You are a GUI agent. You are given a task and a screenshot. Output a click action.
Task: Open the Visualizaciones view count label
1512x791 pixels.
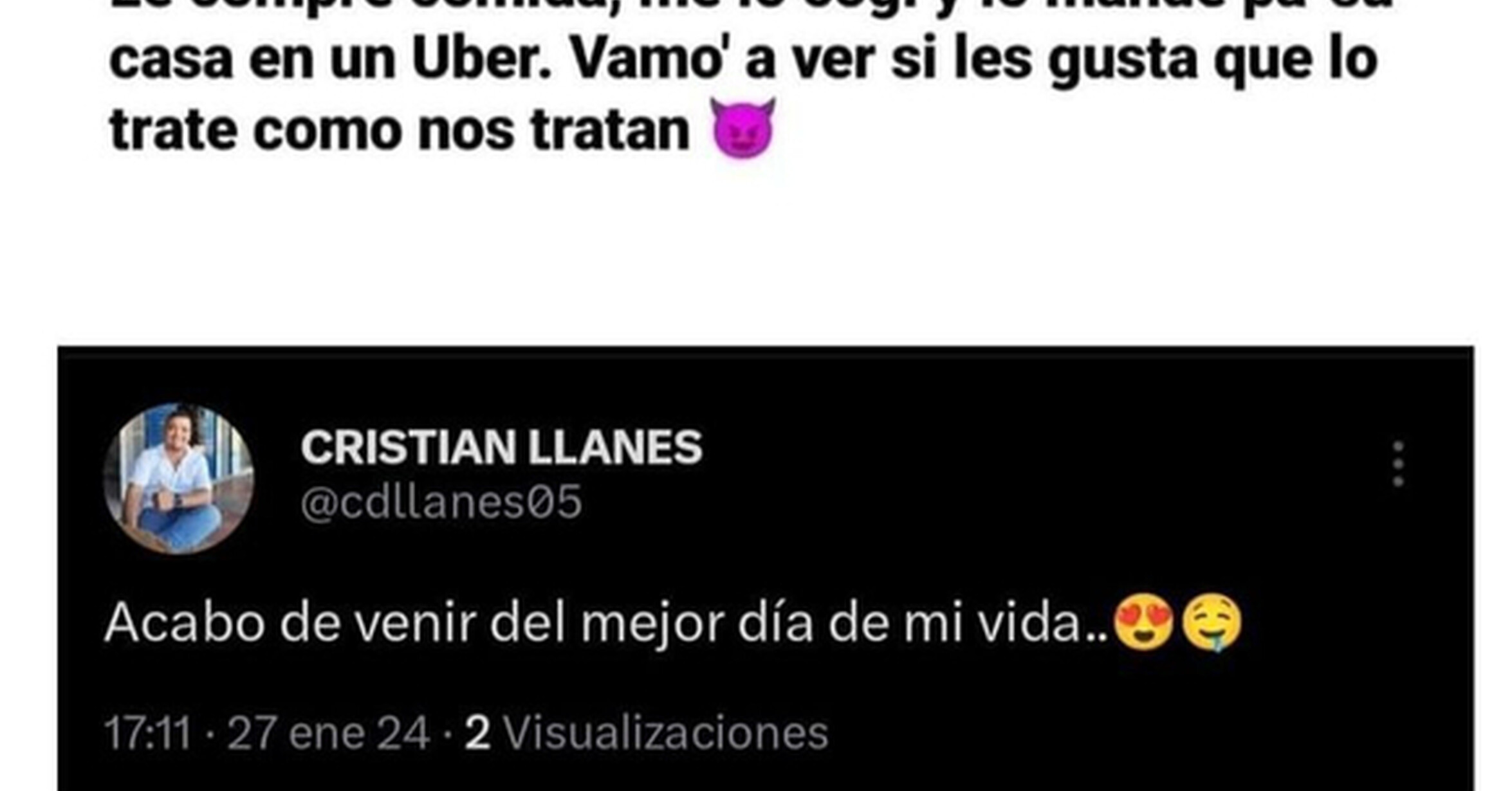click(665, 732)
